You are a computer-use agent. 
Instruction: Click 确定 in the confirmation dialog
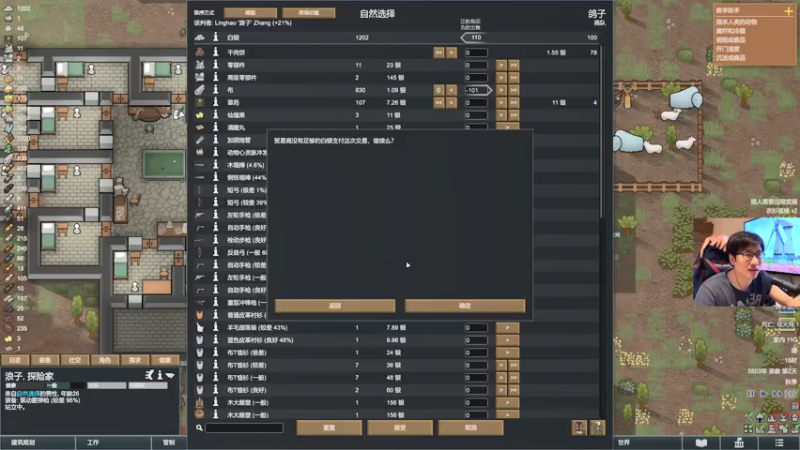465,306
